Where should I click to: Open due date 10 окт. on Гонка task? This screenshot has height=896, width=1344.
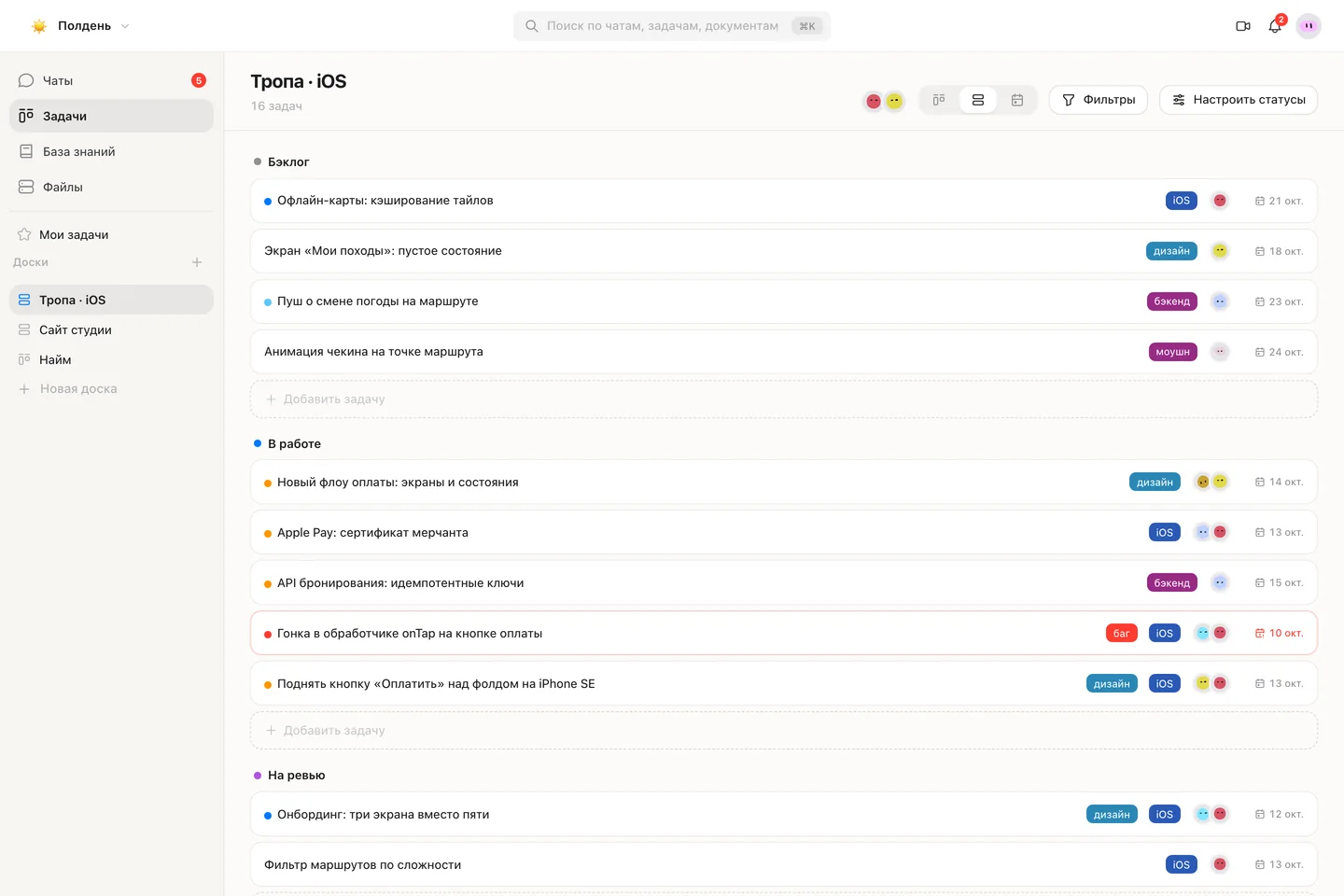click(1279, 633)
